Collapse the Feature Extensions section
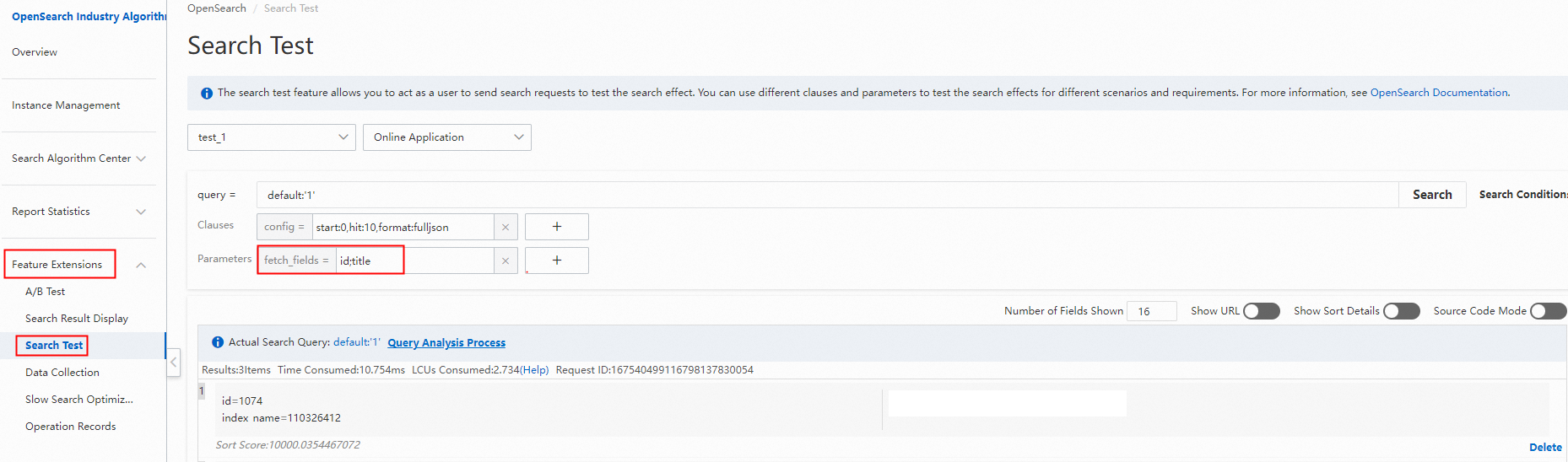 click(141, 265)
